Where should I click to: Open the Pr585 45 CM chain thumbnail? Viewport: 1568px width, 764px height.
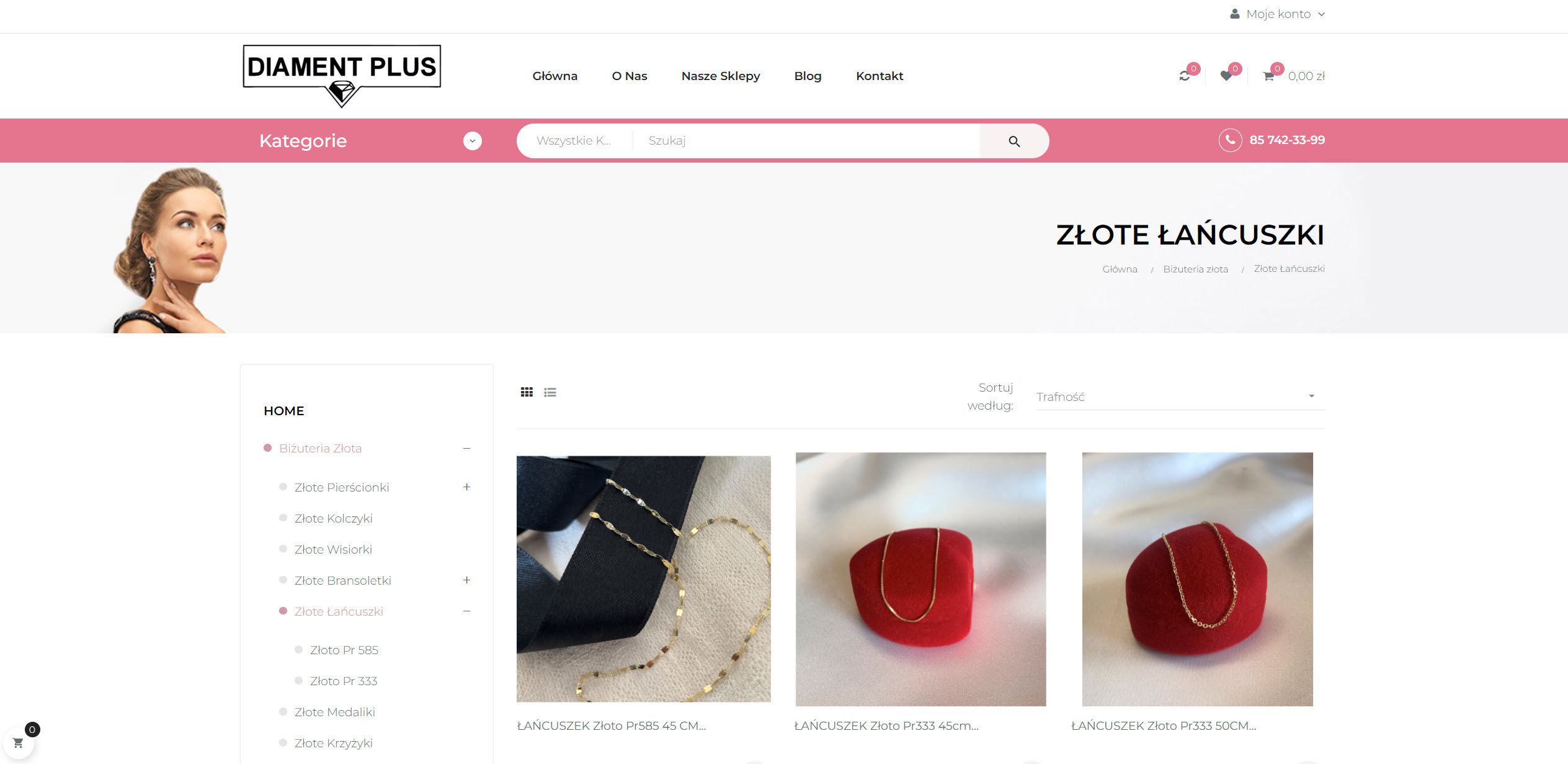[643, 579]
